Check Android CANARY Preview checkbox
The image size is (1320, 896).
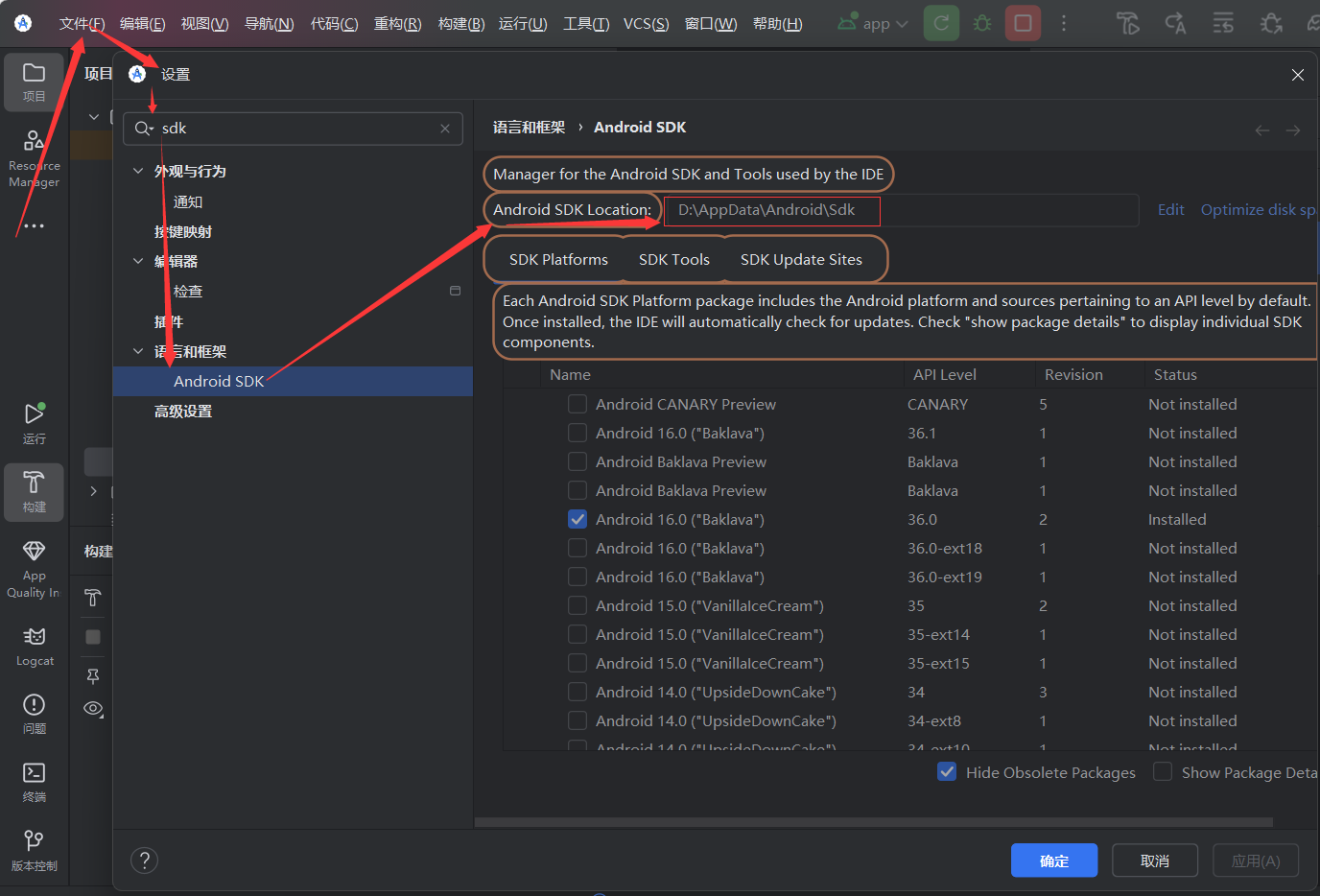577,404
